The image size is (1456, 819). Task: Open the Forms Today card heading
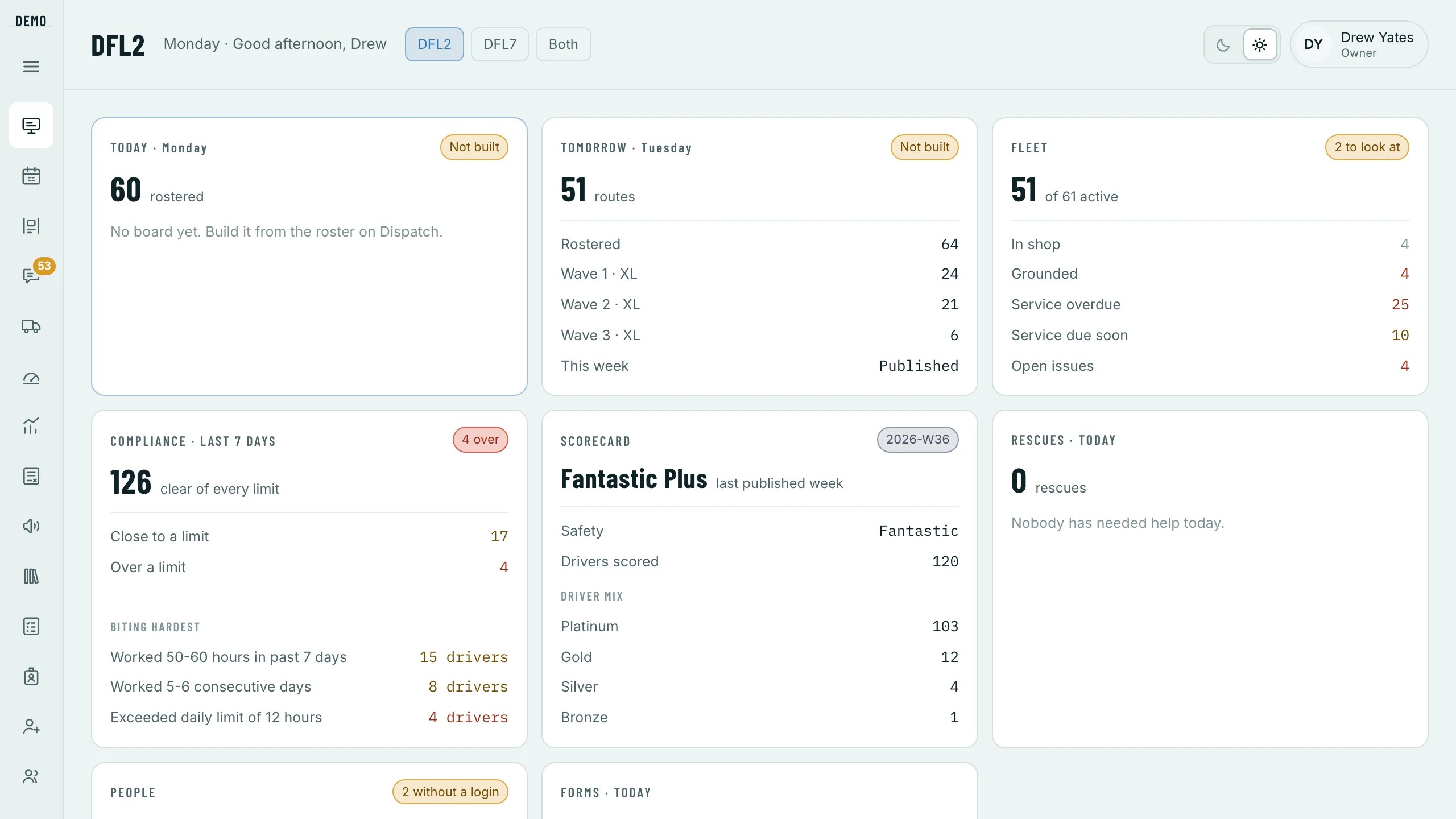pyautogui.click(x=606, y=793)
